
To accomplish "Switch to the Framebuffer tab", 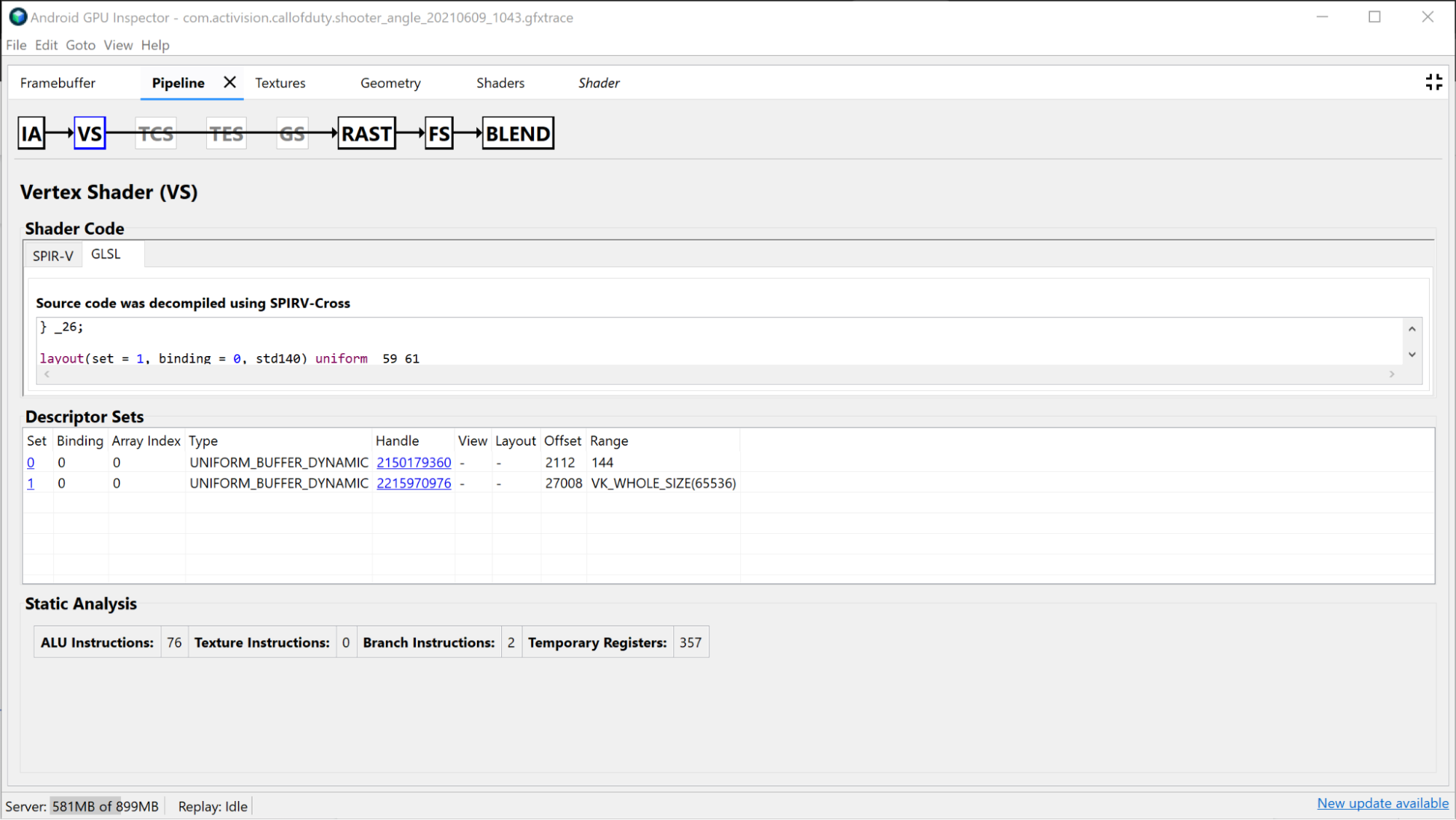I will point(57,82).
